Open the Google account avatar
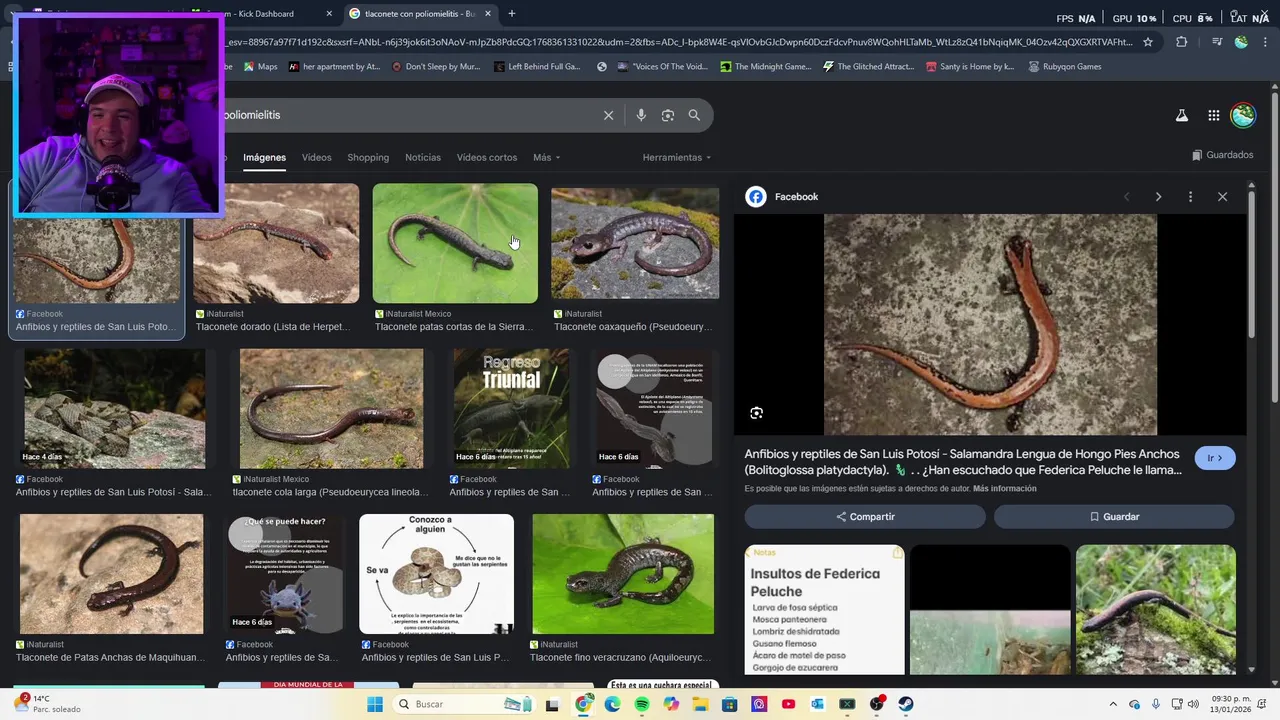Screen dimensions: 1280x720 tap(1243, 115)
